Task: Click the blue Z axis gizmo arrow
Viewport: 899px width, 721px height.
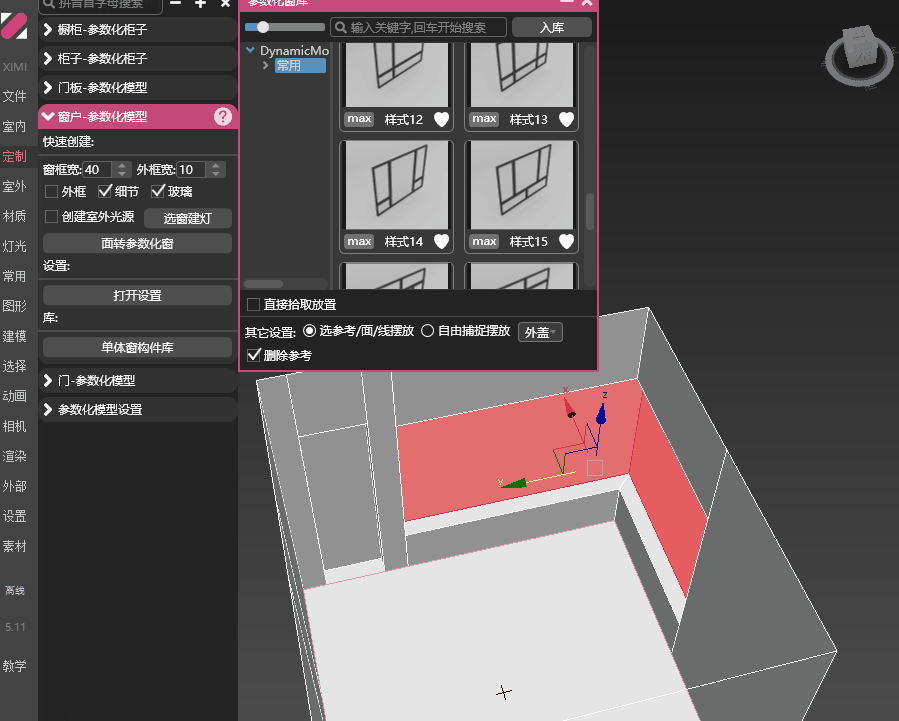Action: click(x=601, y=414)
